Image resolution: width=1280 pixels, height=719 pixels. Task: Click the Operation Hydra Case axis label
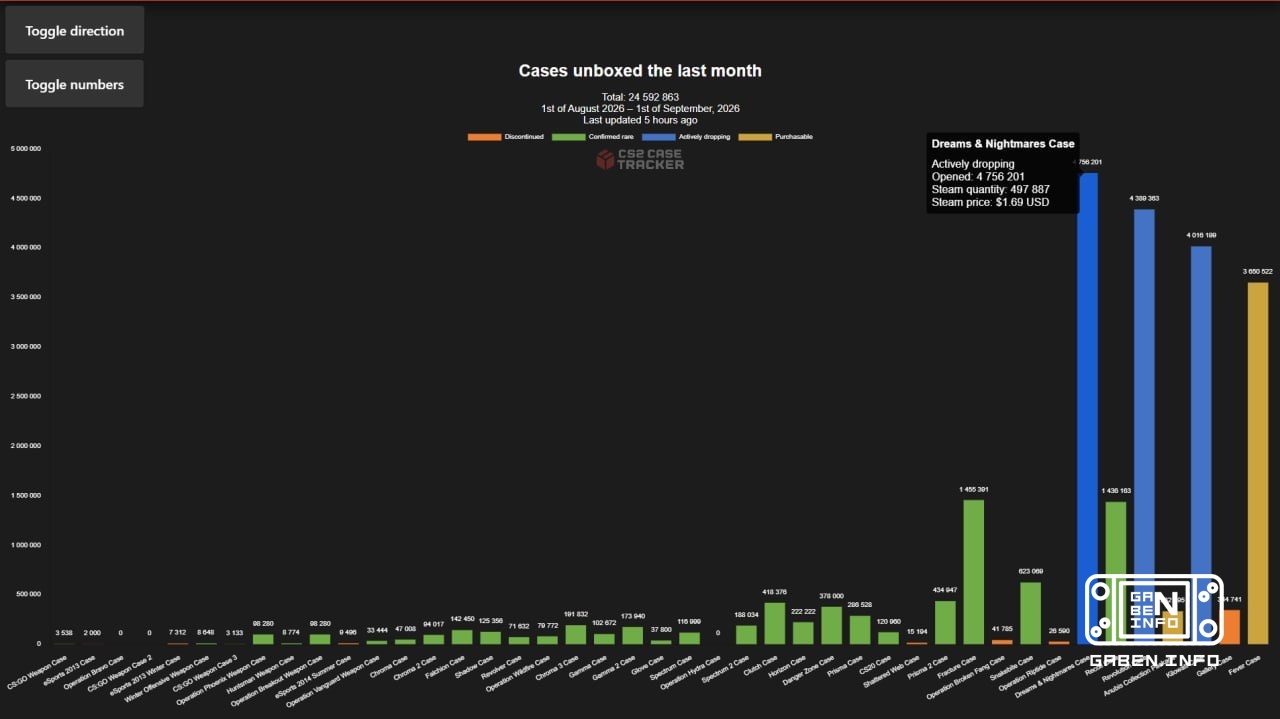693,671
